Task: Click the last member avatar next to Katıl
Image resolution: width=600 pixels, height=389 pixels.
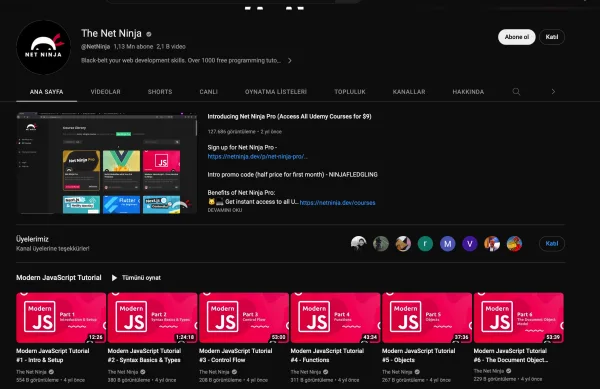Action: pyautogui.click(x=514, y=244)
